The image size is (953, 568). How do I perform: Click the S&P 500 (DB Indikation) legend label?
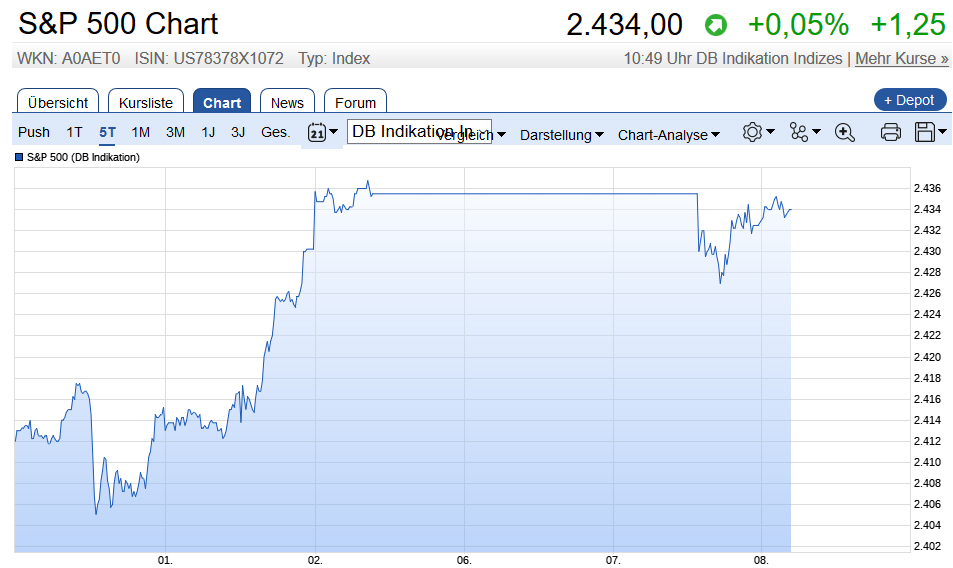tap(83, 157)
